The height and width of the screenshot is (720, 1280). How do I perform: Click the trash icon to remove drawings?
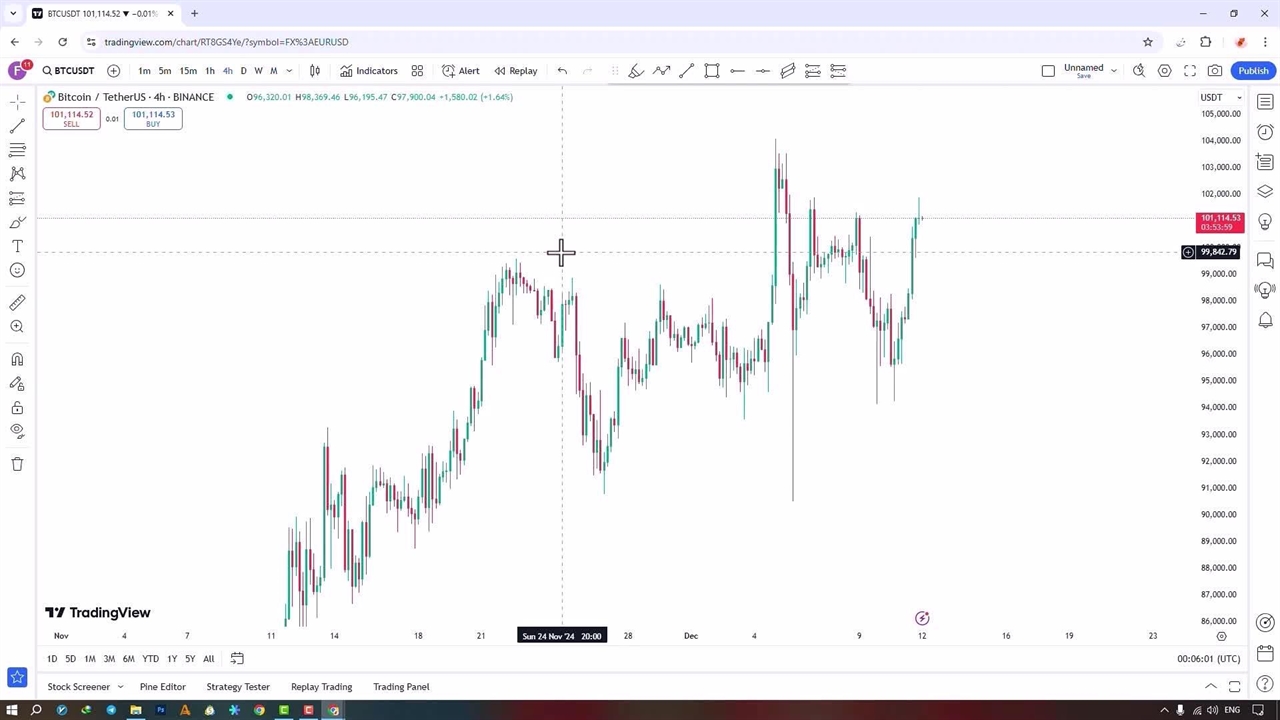coord(17,464)
